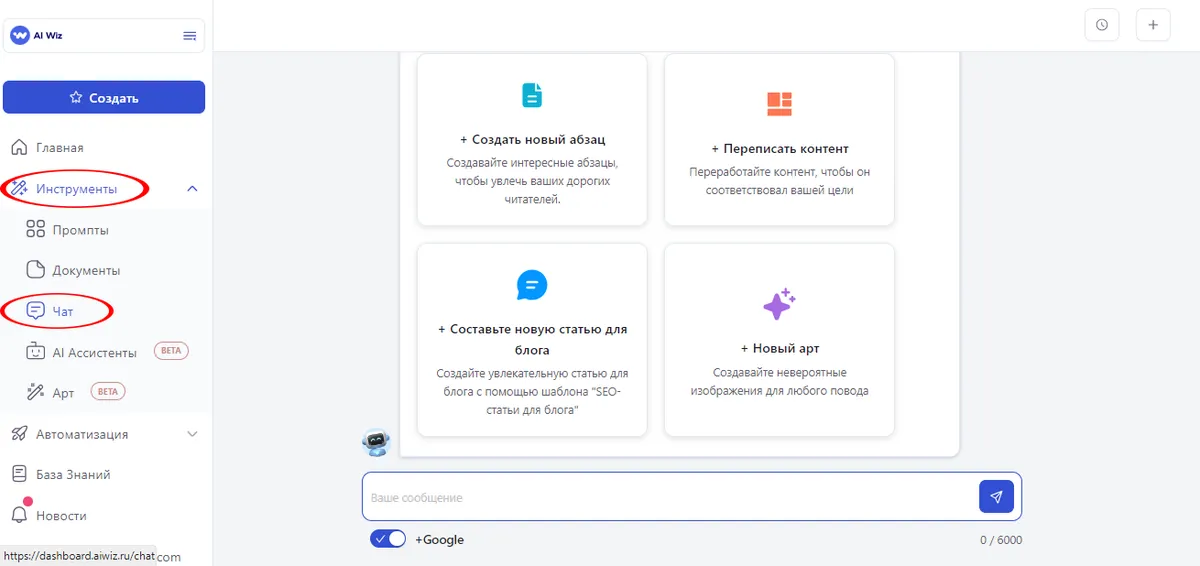The height and width of the screenshot is (566, 1200).
Task: Select the Переписать контент card
Action: (x=779, y=140)
